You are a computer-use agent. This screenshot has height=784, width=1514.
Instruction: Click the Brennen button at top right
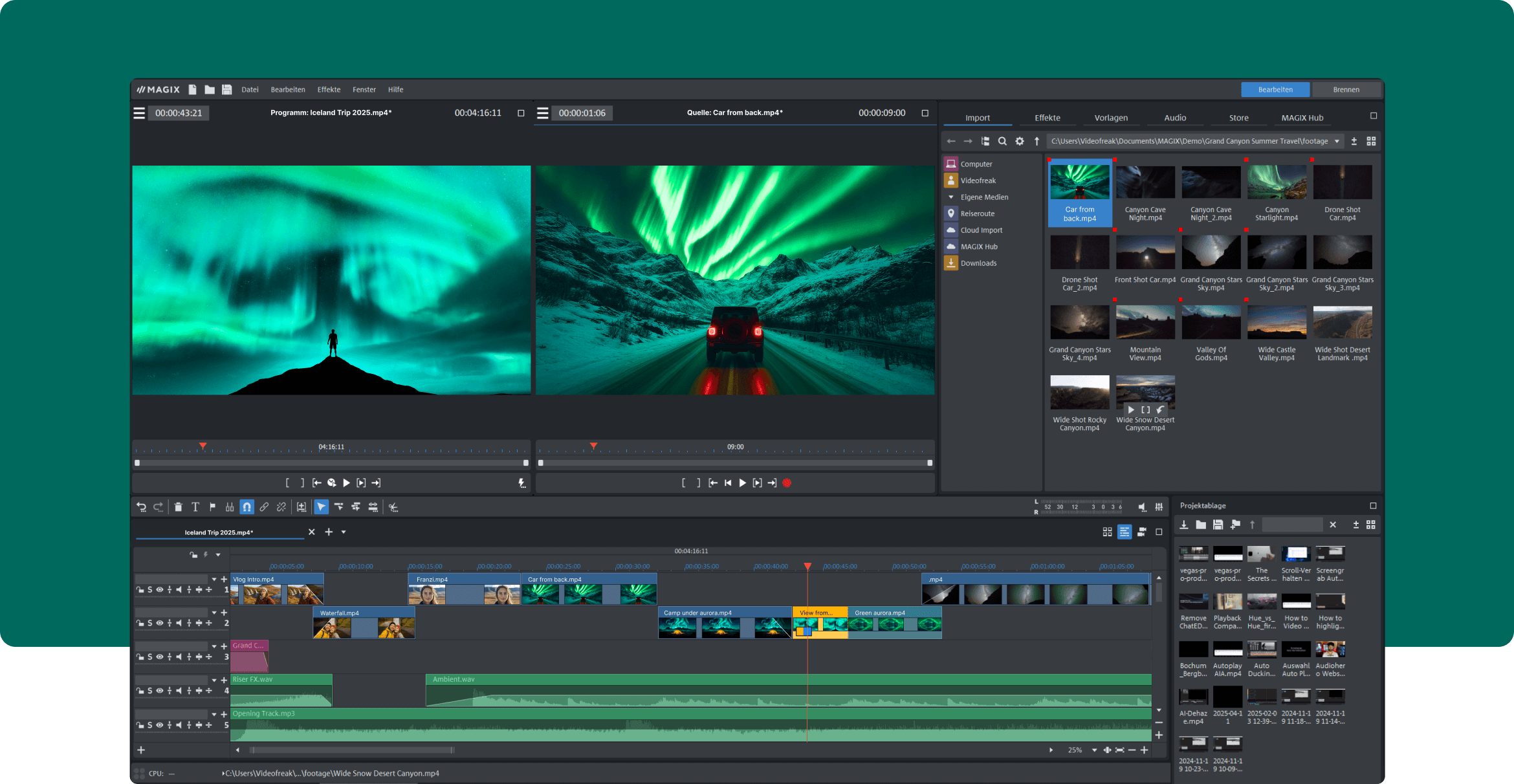pyautogui.click(x=1346, y=89)
